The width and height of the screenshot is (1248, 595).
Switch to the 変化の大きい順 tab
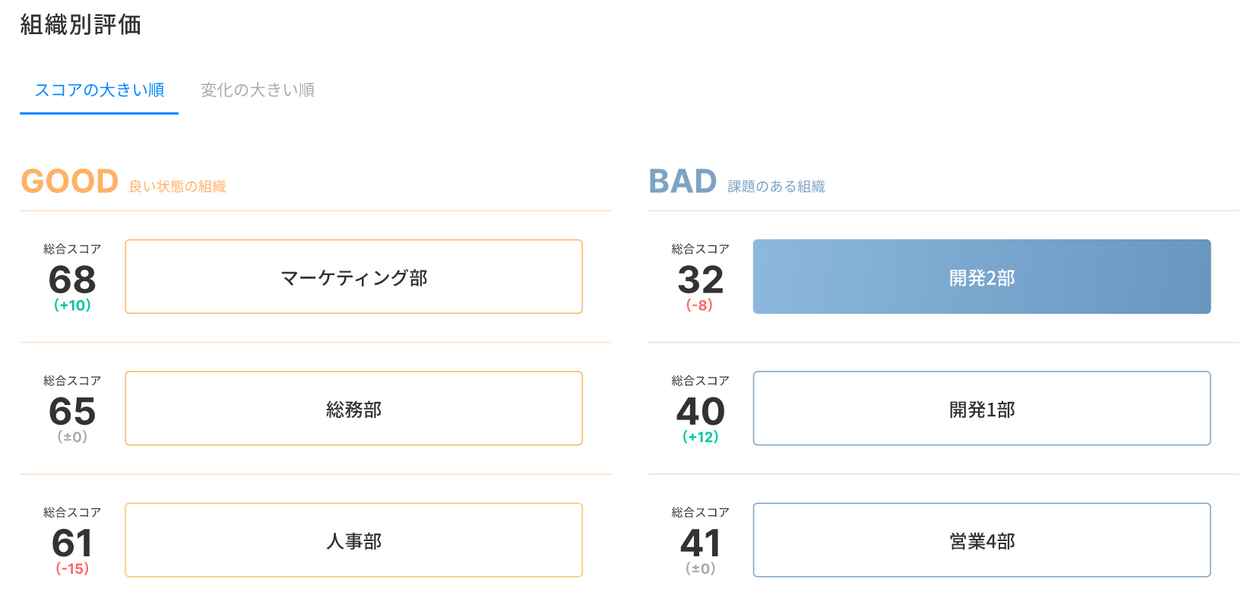(257, 90)
